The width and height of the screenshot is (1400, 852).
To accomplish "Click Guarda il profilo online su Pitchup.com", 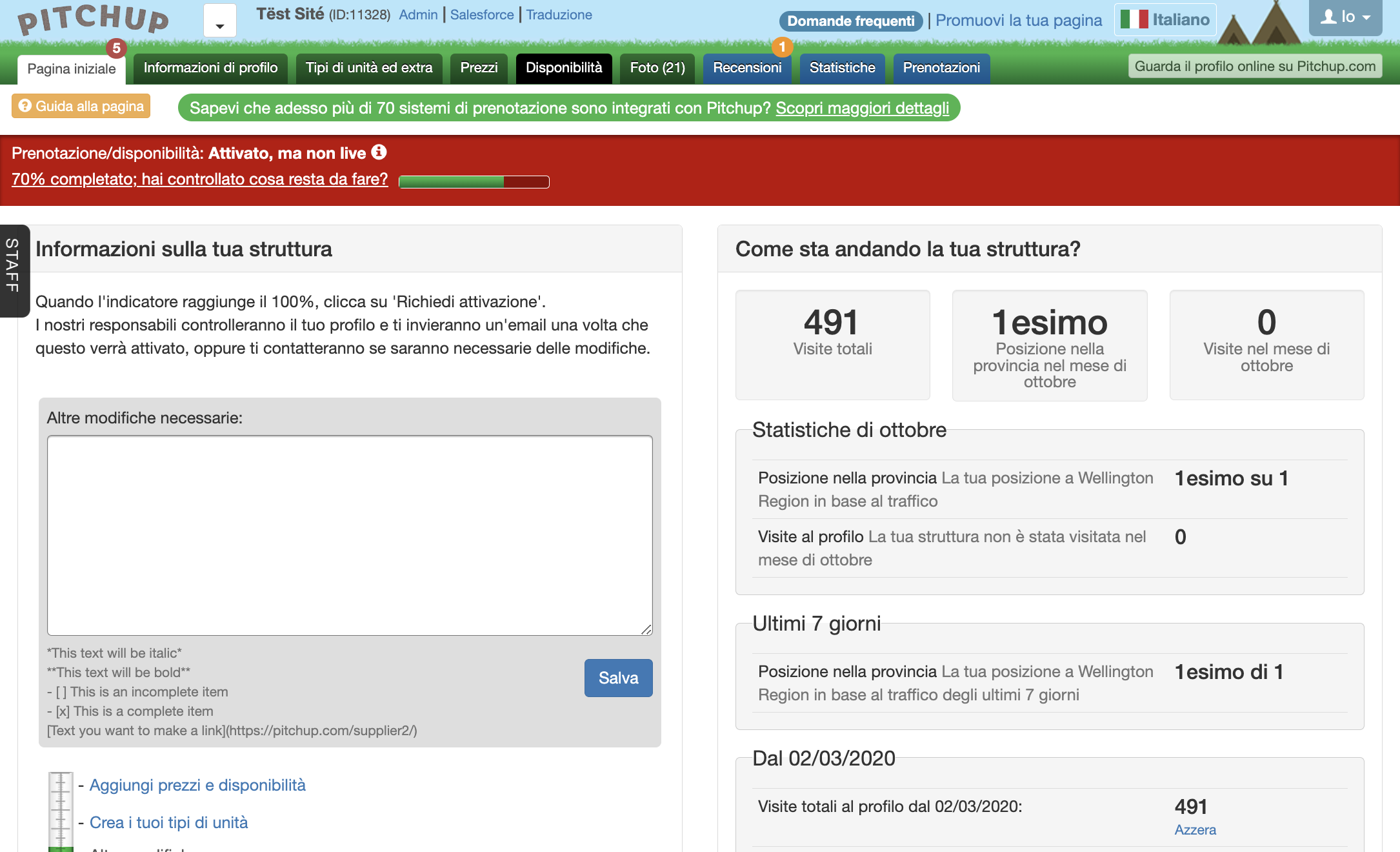I will pyautogui.click(x=1255, y=66).
